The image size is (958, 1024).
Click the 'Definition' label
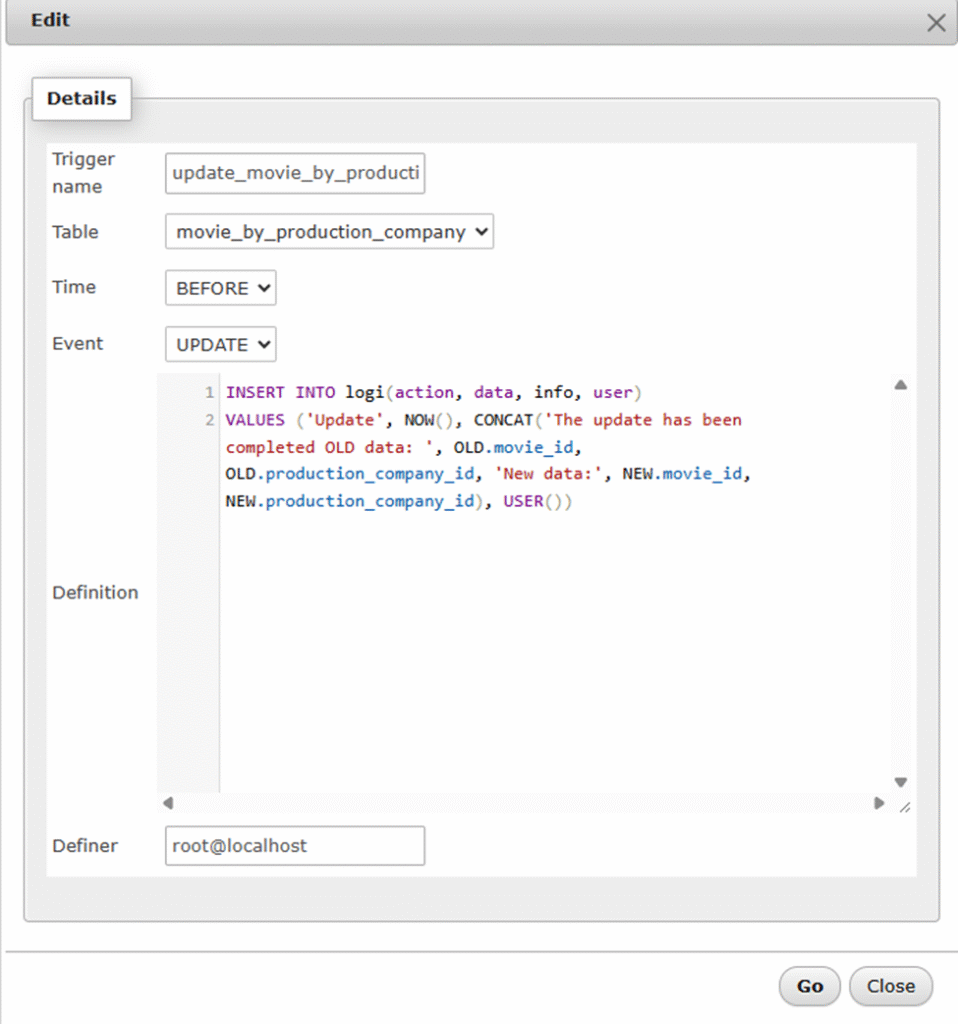click(x=95, y=592)
